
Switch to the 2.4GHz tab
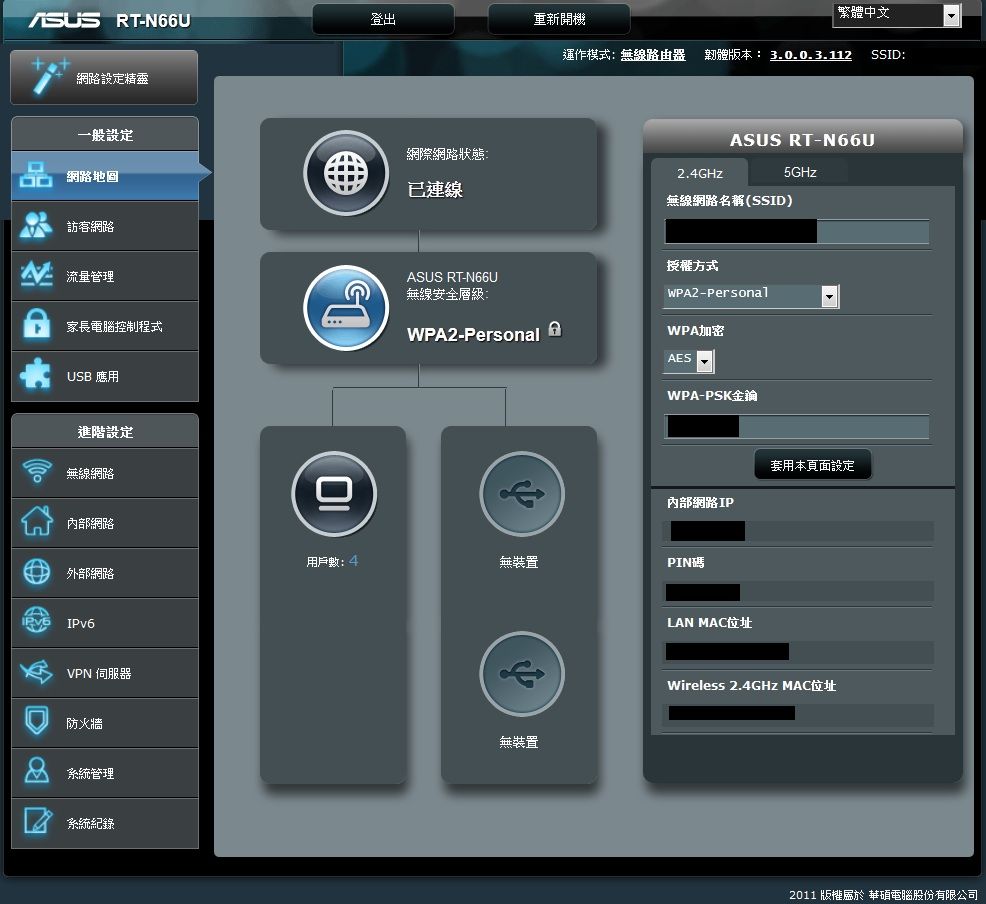click(699, 173)
